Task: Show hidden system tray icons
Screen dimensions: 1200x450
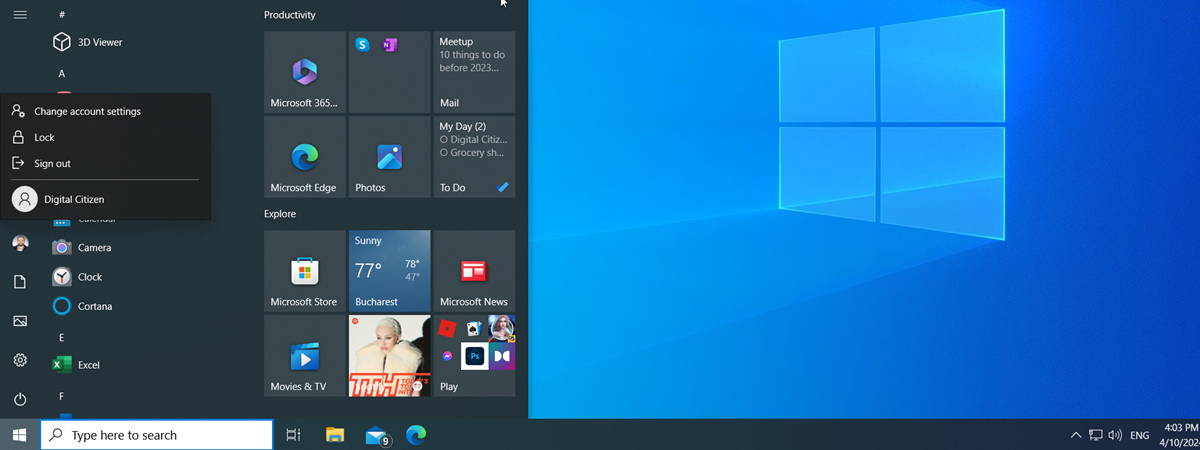Action: tap(1076, 435)
